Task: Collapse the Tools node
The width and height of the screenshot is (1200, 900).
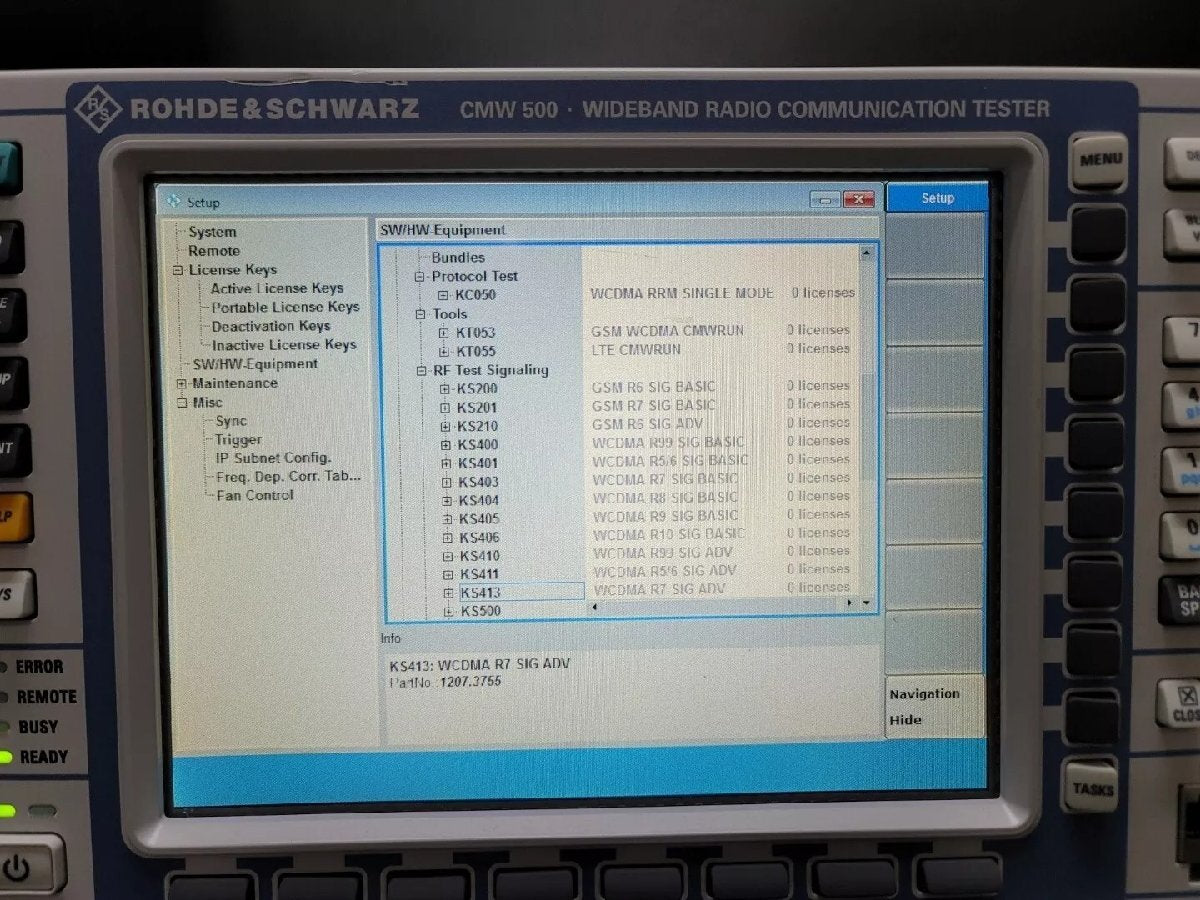Action: [x=422, y=314]
